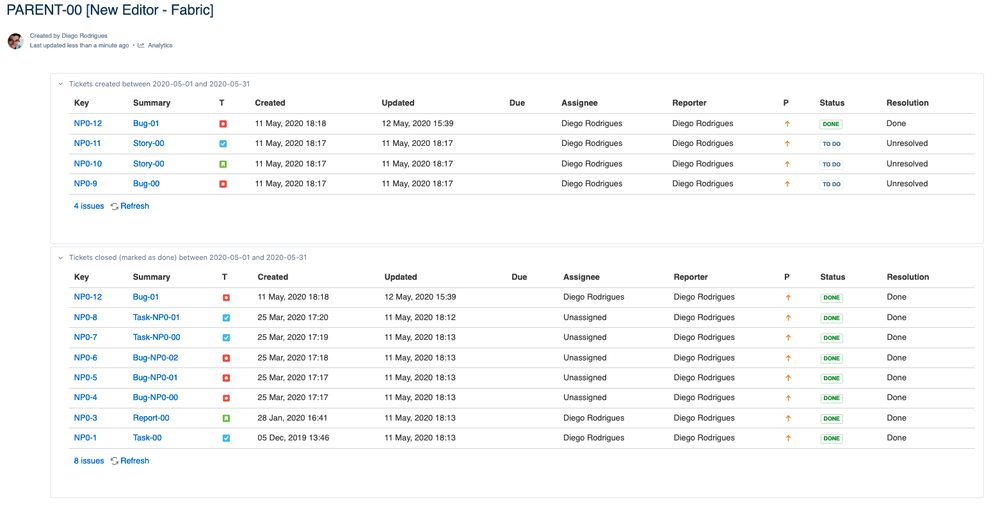Image resolution: width=998 pixels, height=516 pixels.
Task: Open the '4 issues' link
Action: tap(88, 206)
